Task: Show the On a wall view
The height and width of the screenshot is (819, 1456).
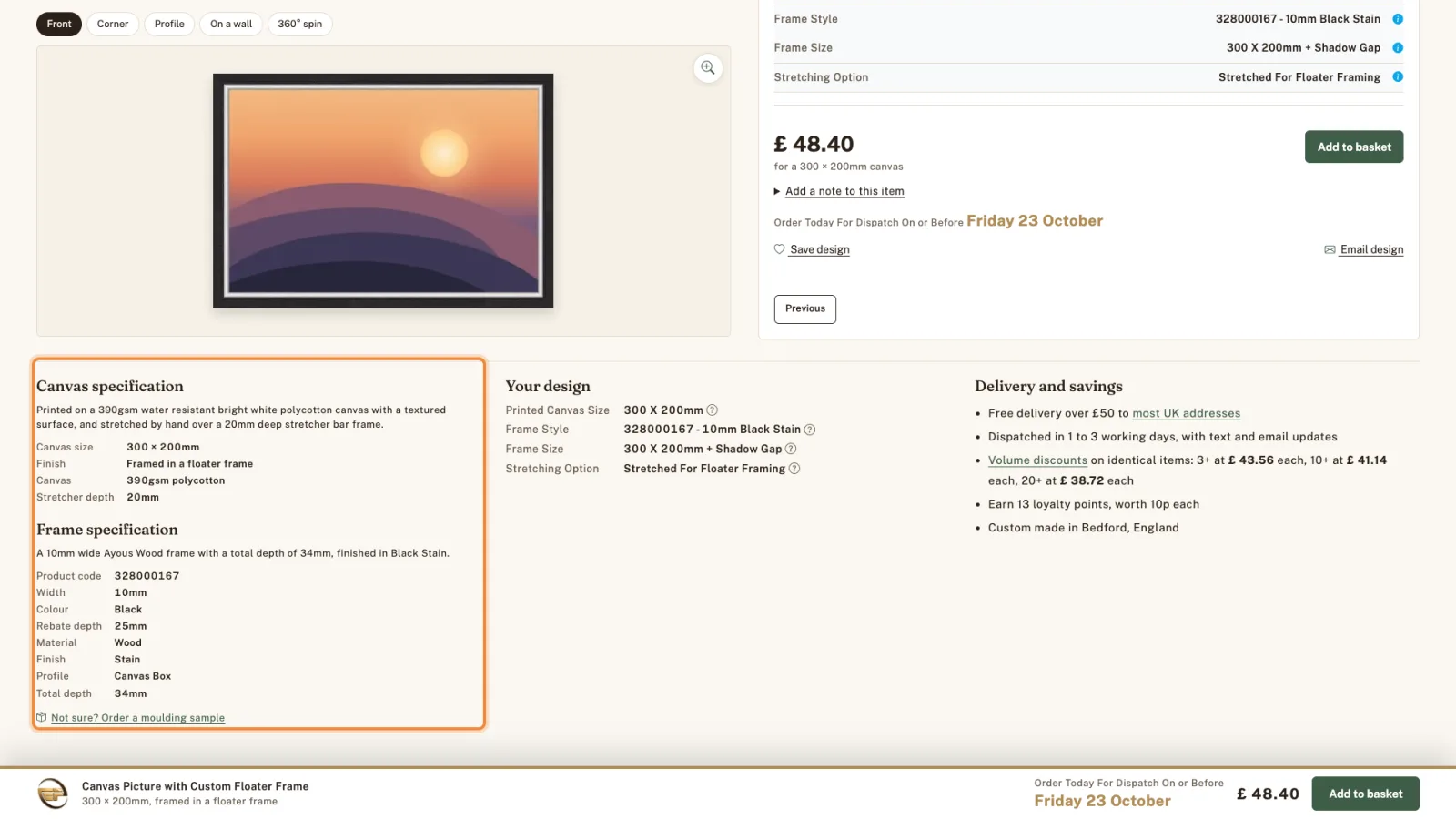Action: pos(231,24)
